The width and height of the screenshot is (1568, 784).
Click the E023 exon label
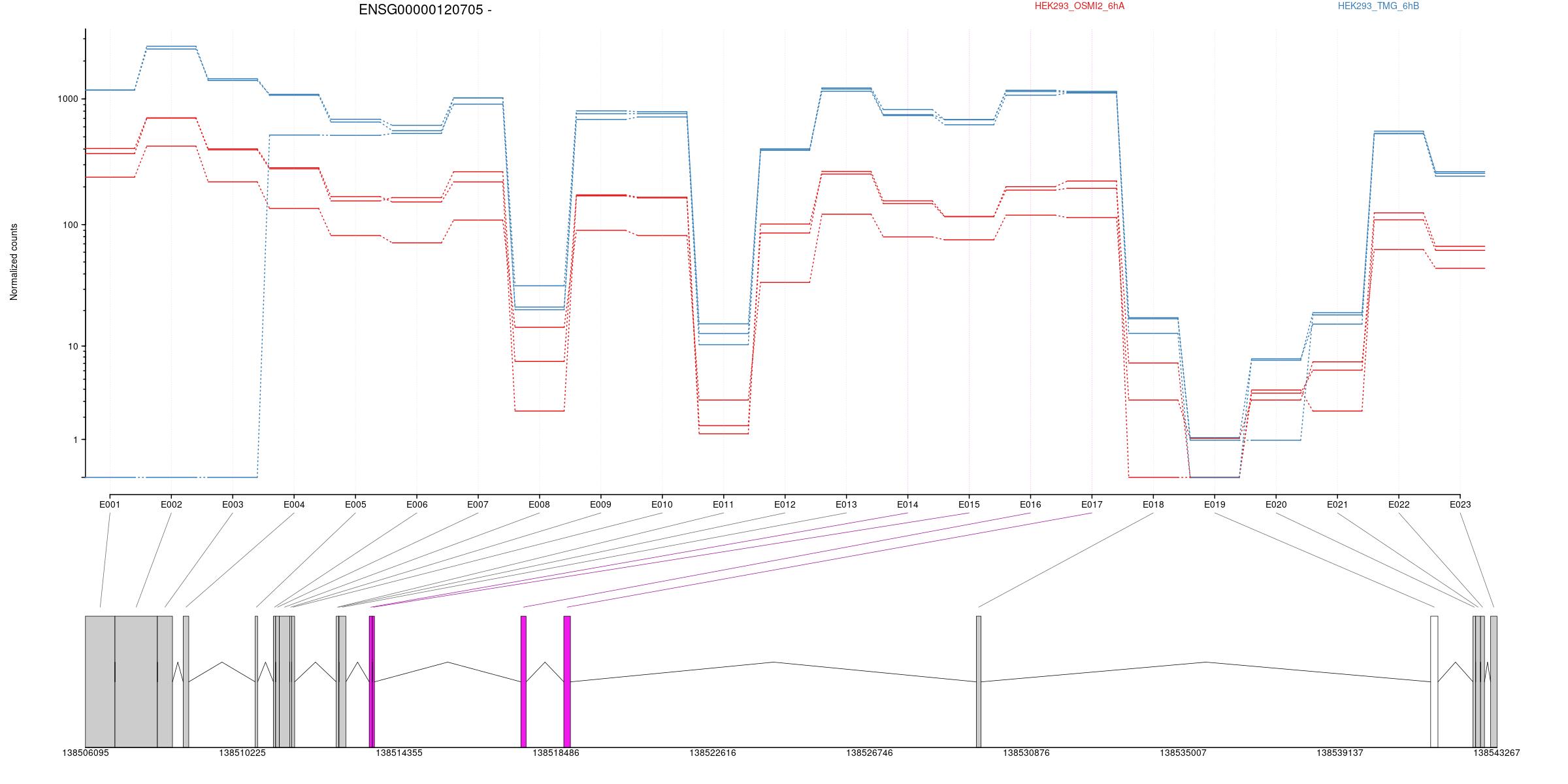[x=1460, y=504]
